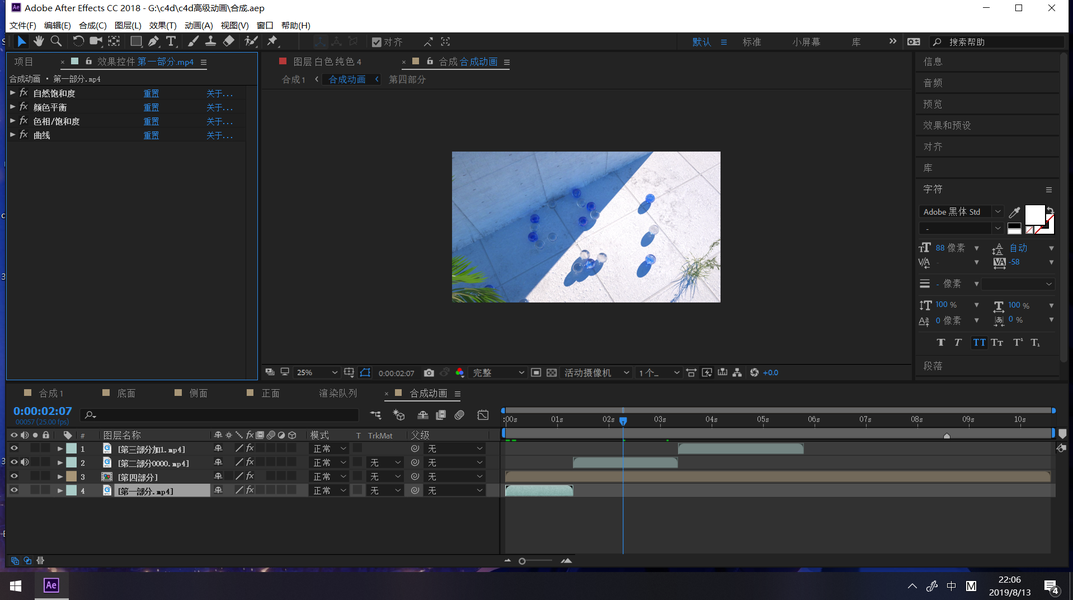Hide the 第二部分0000.mp4 layer

tap(14, 462)
